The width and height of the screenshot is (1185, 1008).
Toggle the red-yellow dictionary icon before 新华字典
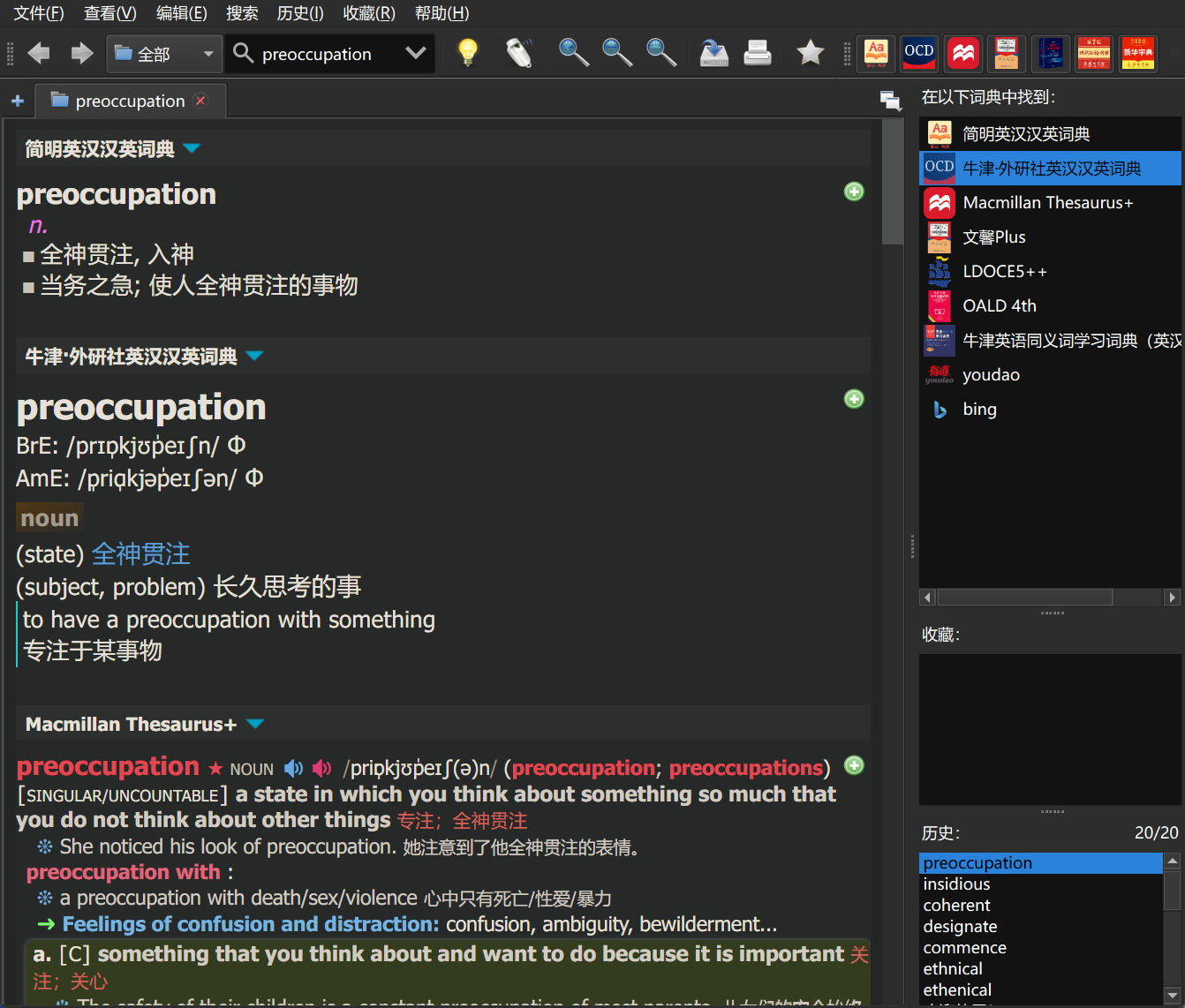pos(1093,54)
